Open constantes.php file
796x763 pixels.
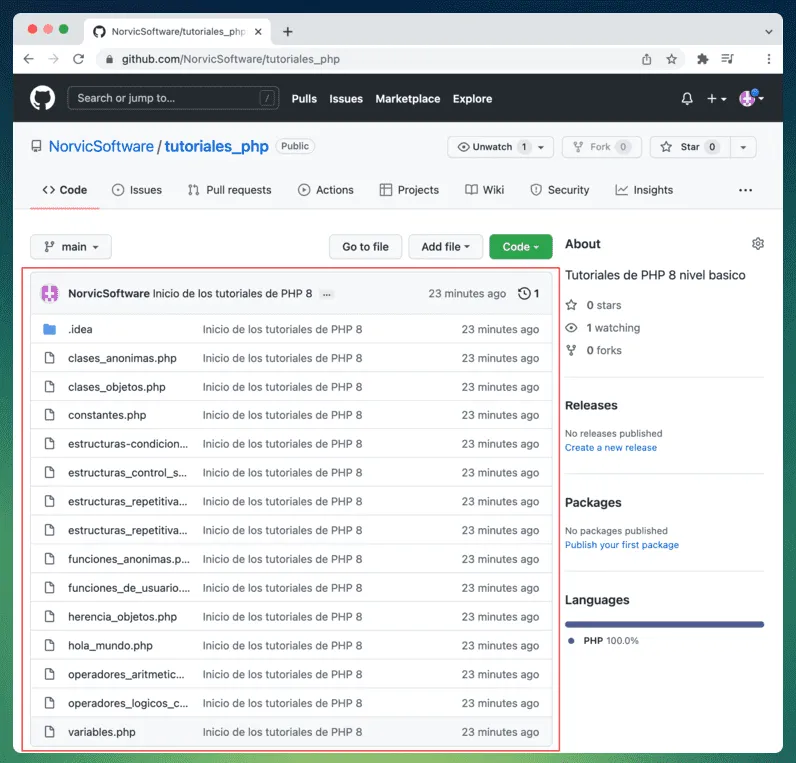pyautogui.click(x=107, y=415)
